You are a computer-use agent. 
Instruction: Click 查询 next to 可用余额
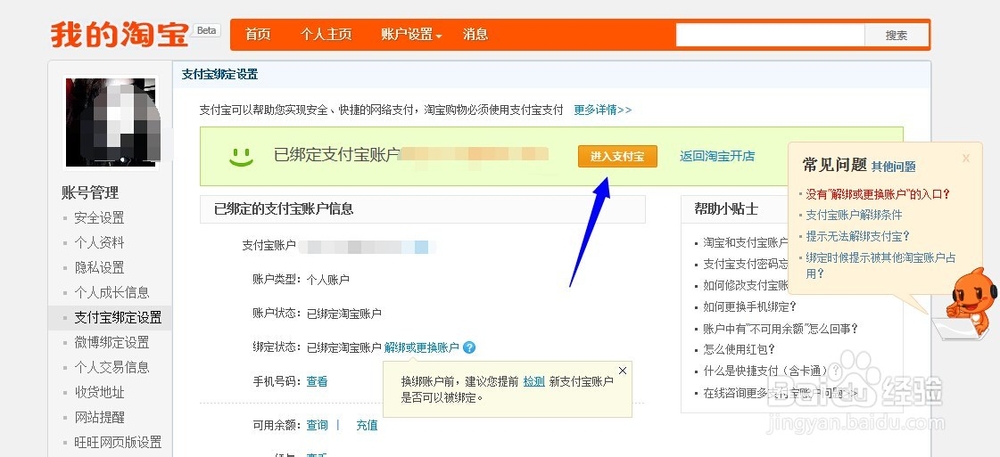point(317,425)
